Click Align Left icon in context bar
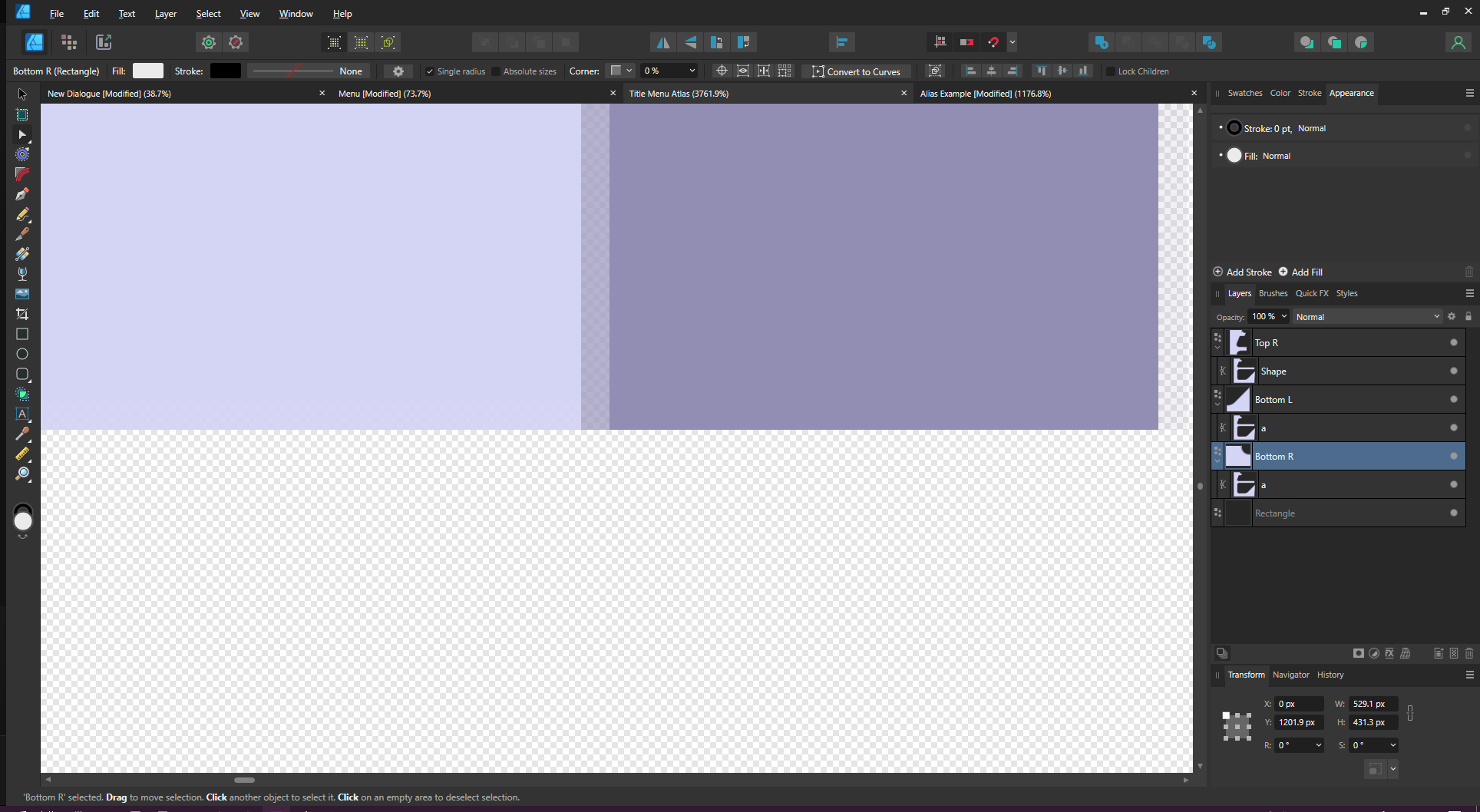The width and height of the screenshot is (1480, 812). point(970,71)
